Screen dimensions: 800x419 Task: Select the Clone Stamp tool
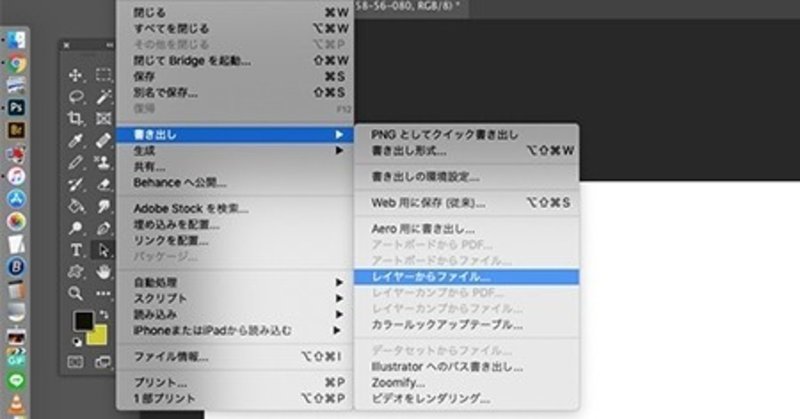tap(104, 162)
